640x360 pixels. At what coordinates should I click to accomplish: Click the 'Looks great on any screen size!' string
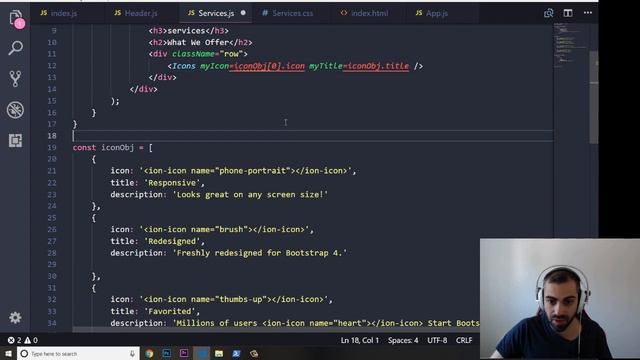250,195
